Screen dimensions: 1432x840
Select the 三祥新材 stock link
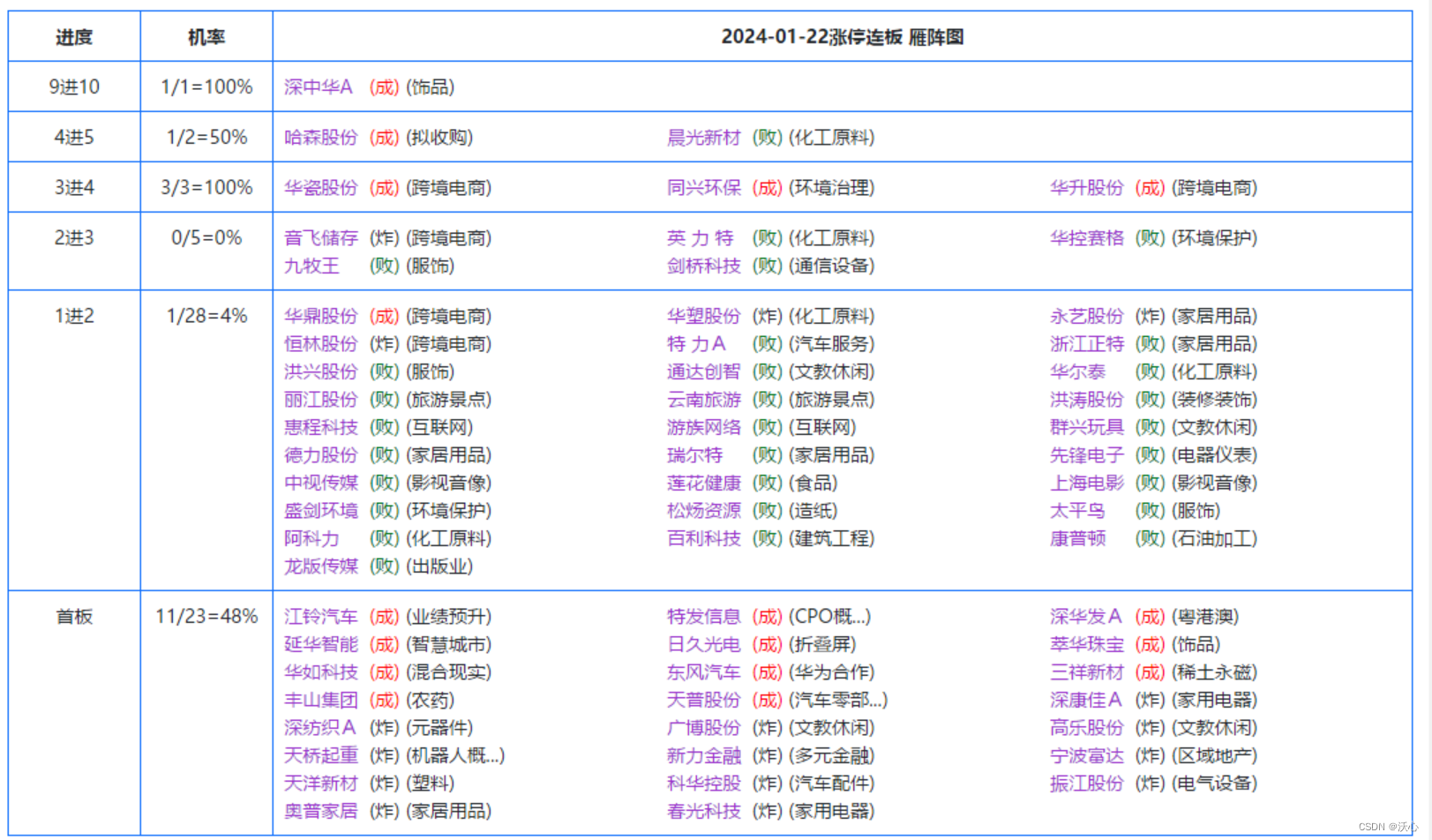[x=1087, y=672]
